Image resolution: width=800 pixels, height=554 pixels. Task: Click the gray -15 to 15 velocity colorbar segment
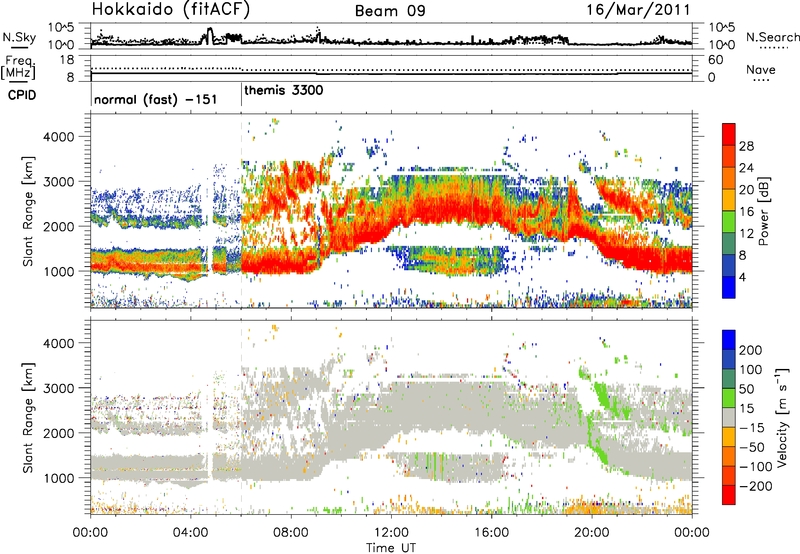click(729, 417)
